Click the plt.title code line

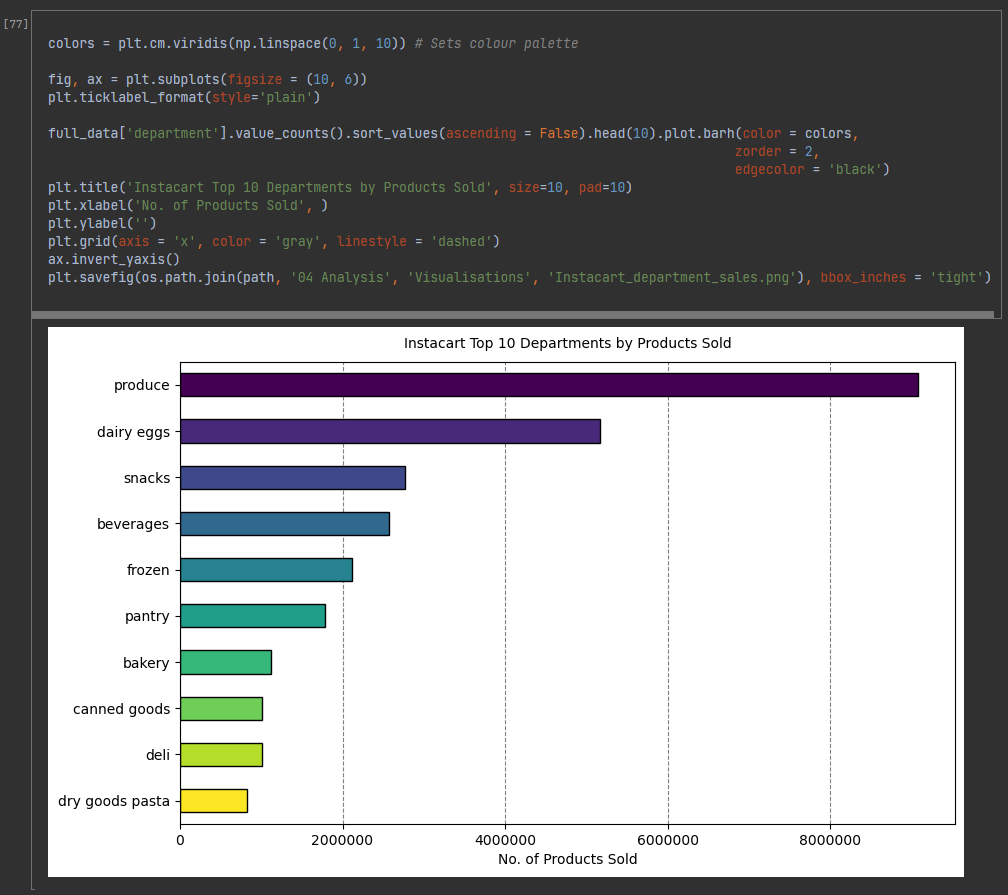tap(340, 187)
